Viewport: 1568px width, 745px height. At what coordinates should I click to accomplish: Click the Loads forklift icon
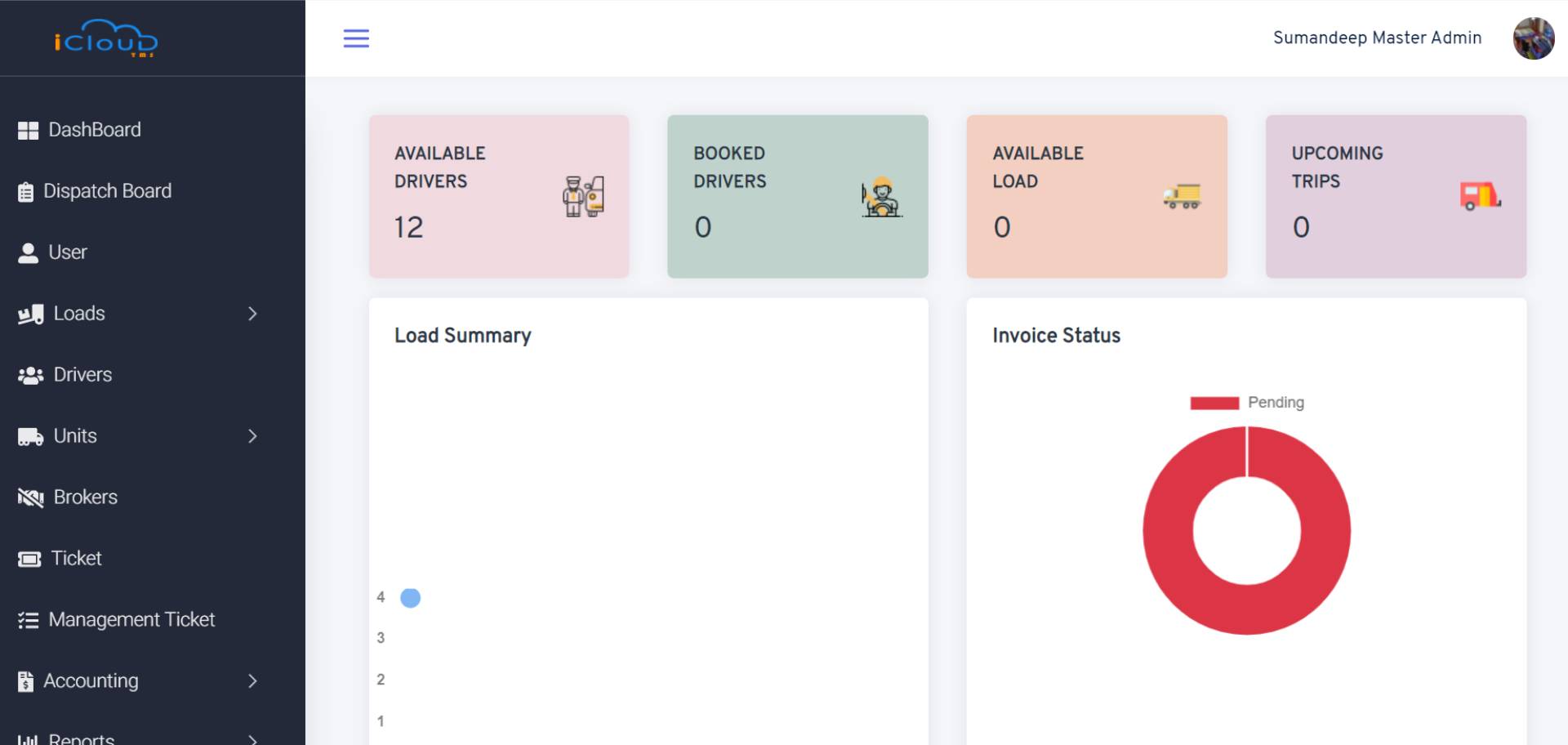[x=31, y=315]
